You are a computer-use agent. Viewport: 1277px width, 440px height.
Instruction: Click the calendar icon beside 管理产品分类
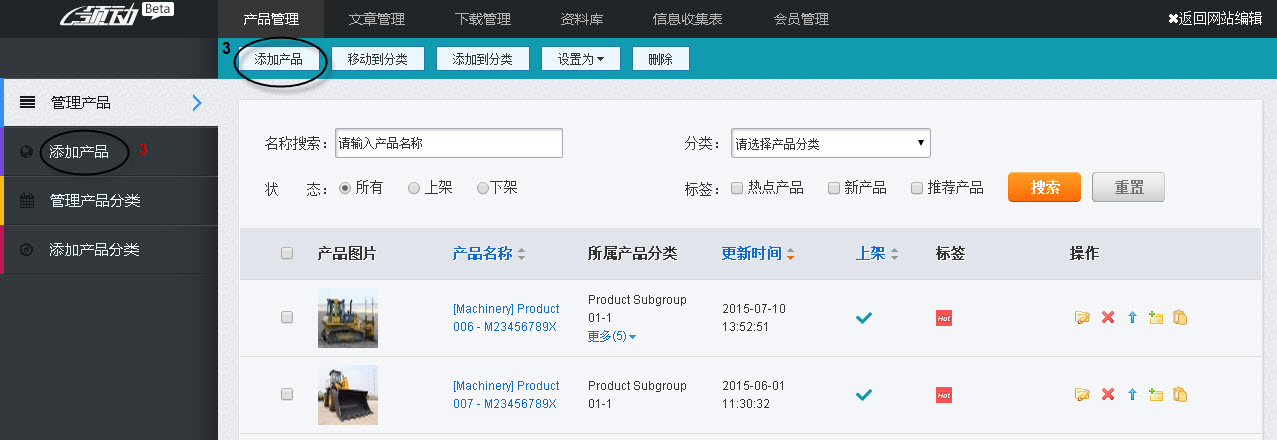pyautogui.click(x=27, y=201)
